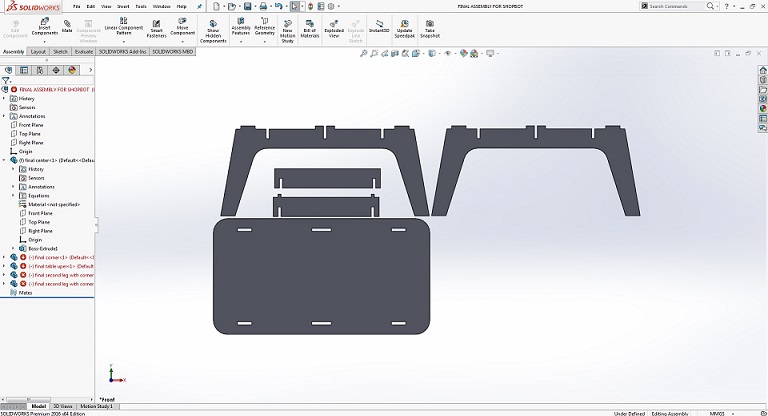
Task: Click the Zoom to Fit icon
Action: coord(363,53)
